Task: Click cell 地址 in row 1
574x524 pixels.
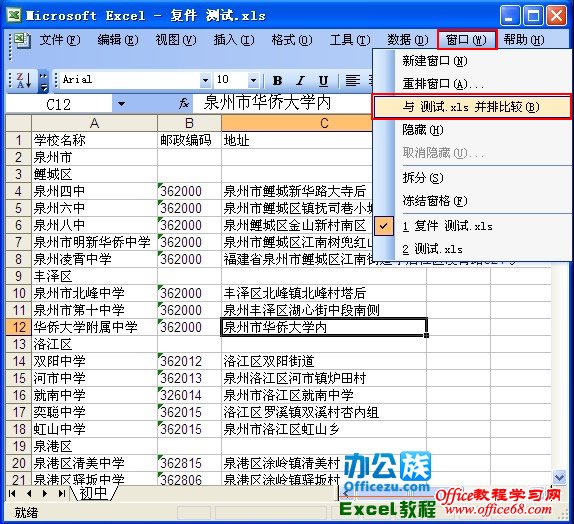Action: (x=297, y=140)
